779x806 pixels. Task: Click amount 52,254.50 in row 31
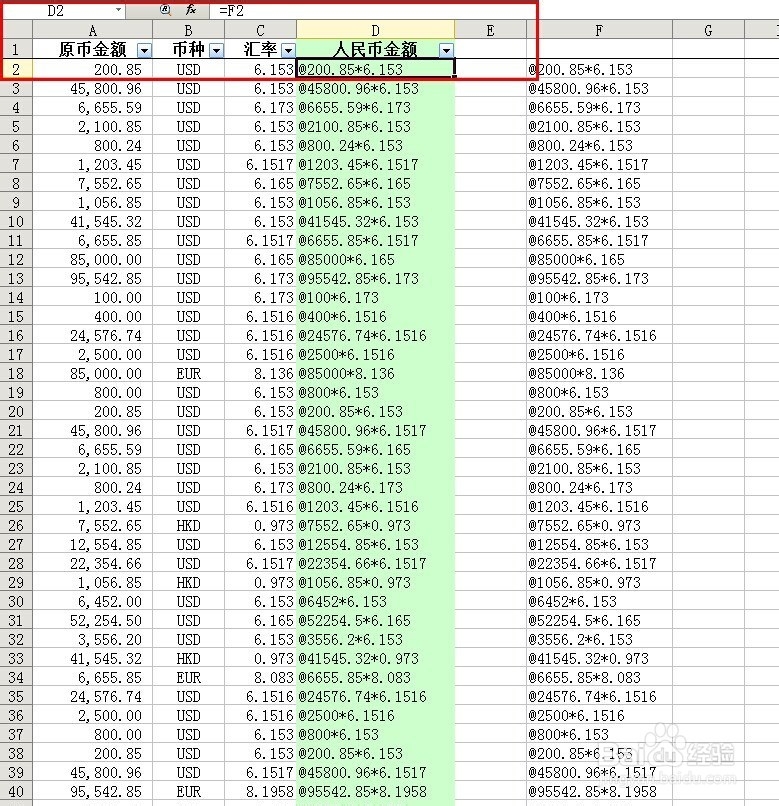point(93,620)
